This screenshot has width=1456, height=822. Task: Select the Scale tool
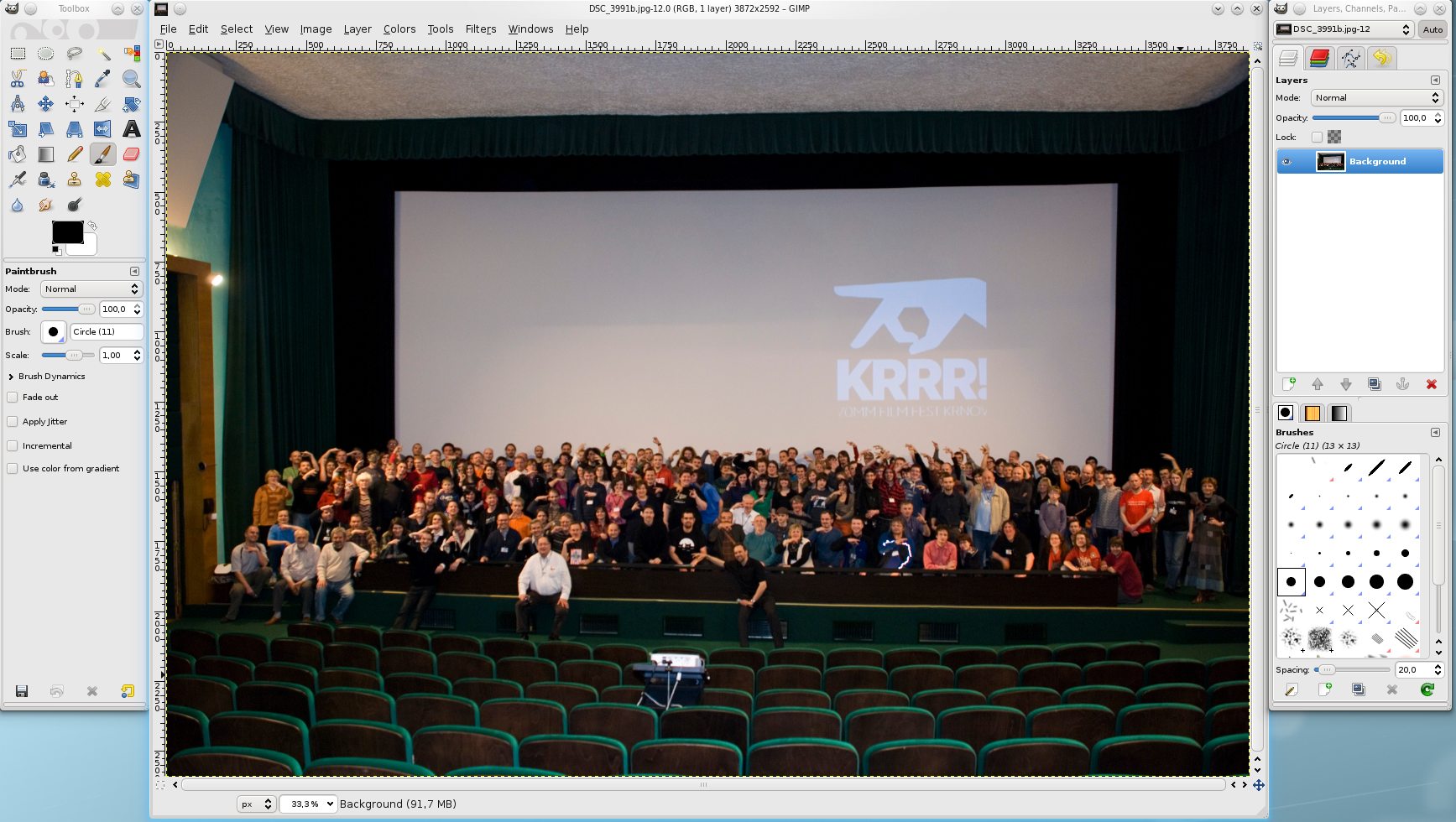tap(18, 129)
